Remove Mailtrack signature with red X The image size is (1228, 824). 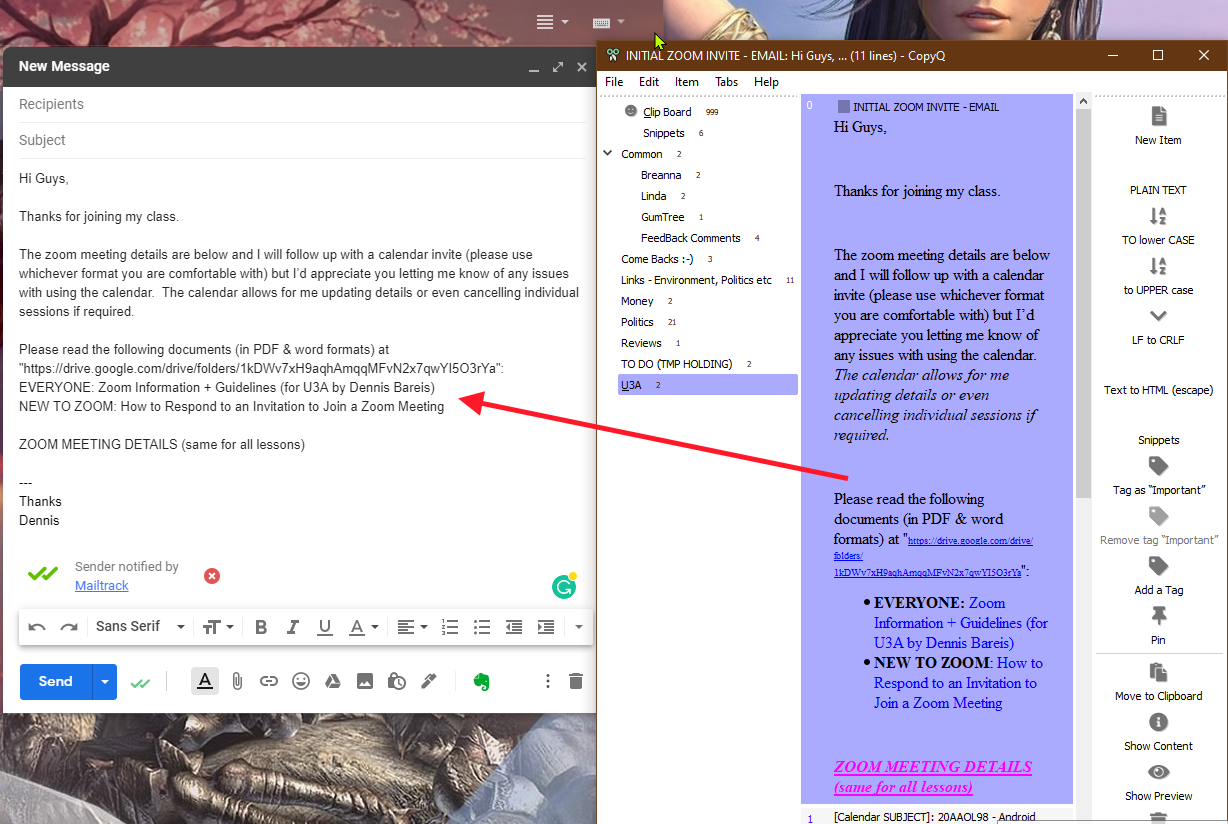[212, 576]
